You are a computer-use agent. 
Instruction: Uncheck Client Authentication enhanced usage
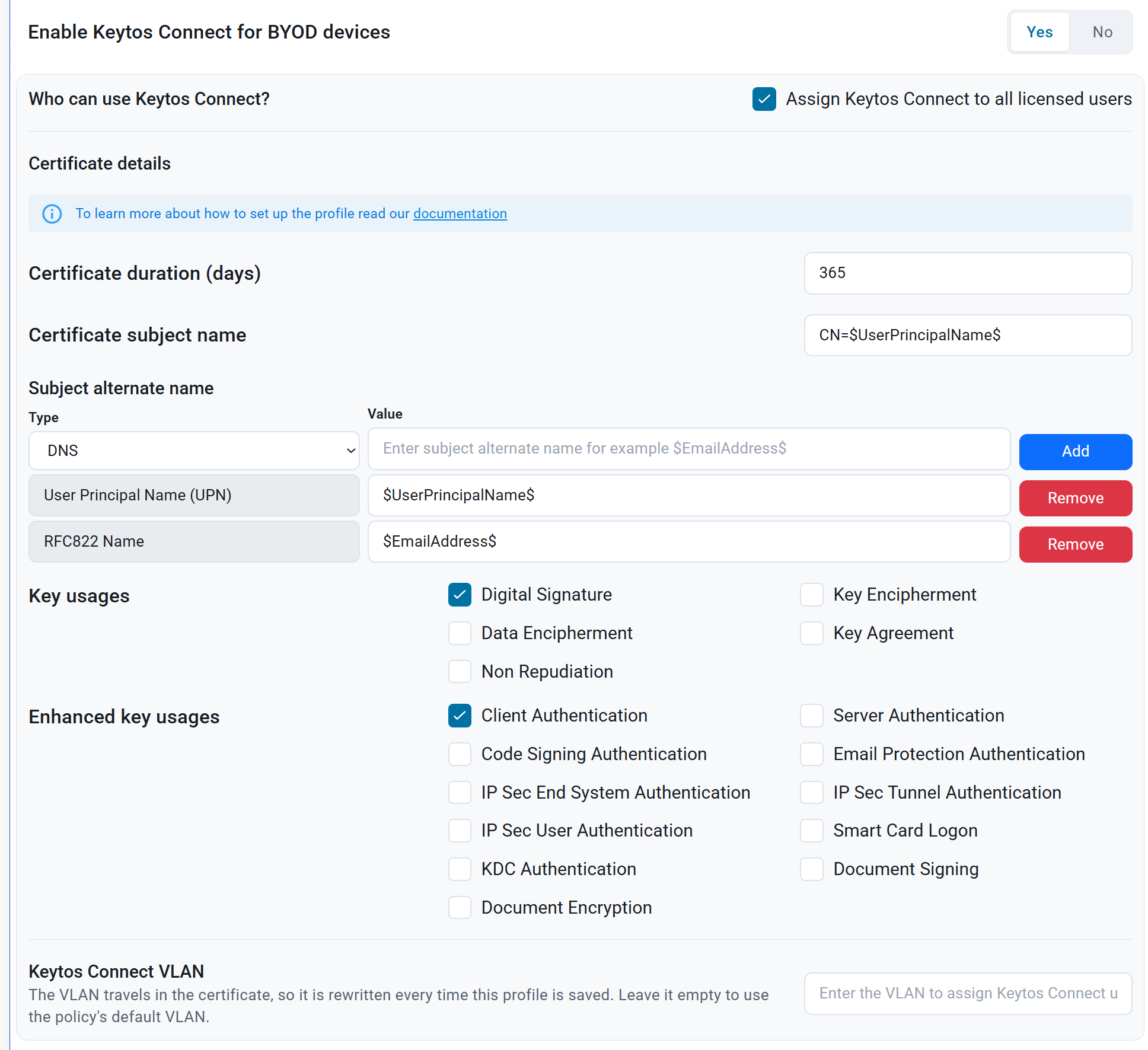(460, 716)
